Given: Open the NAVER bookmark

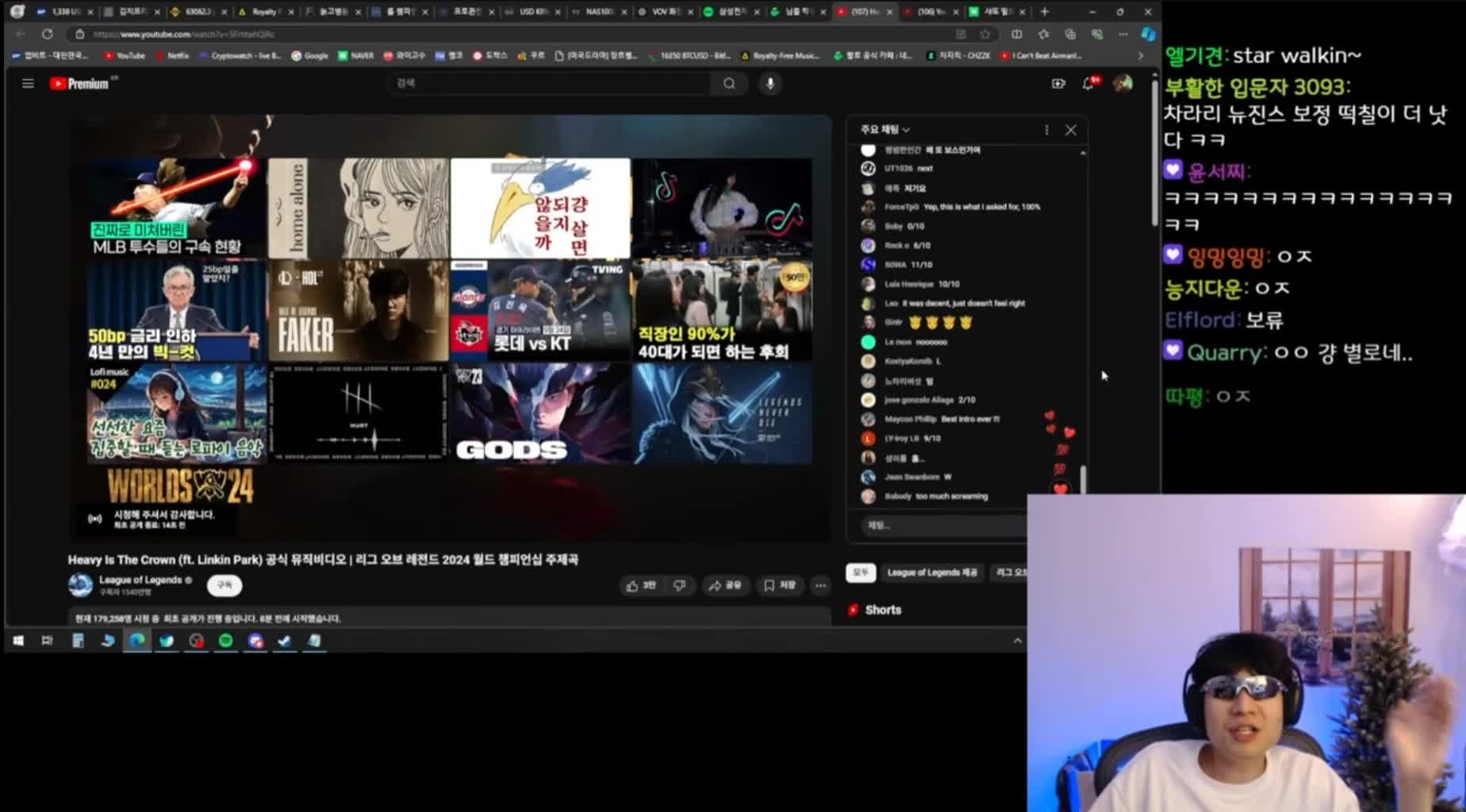Looking at the screenshot, I should click(355, 56).
